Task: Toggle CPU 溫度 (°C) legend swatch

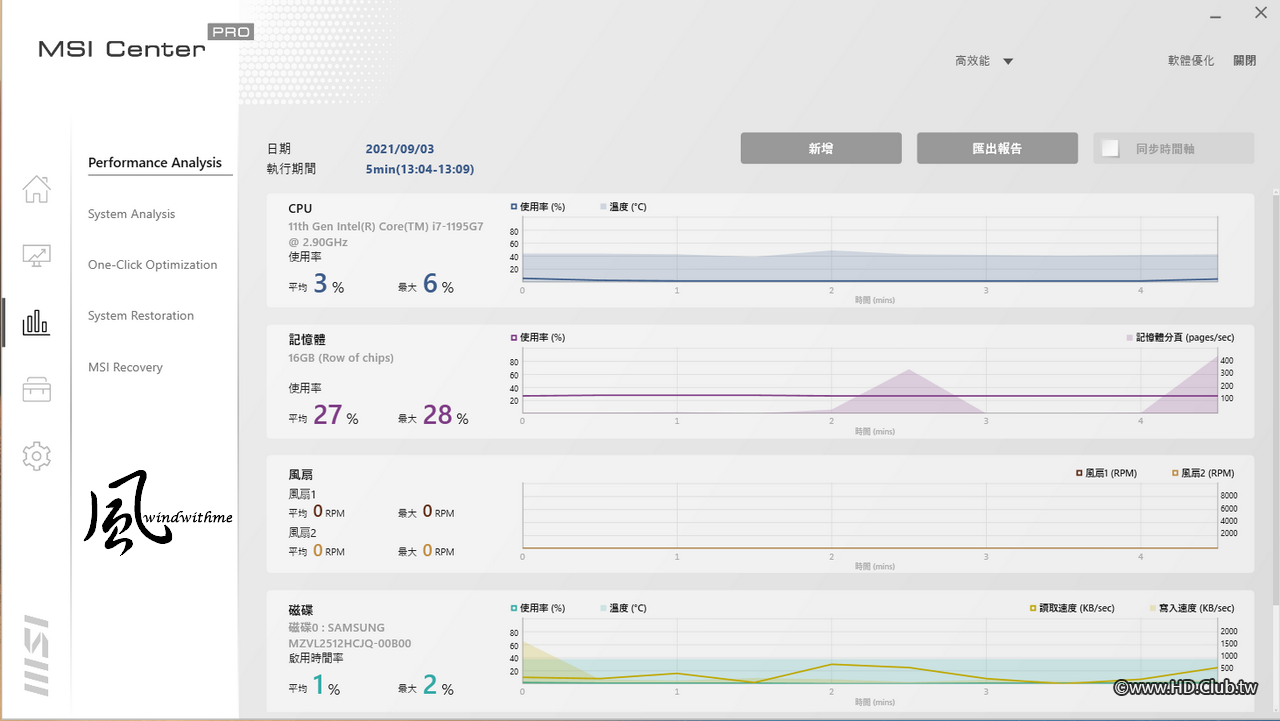Action: pyautogui.click(x=603, y=207)
